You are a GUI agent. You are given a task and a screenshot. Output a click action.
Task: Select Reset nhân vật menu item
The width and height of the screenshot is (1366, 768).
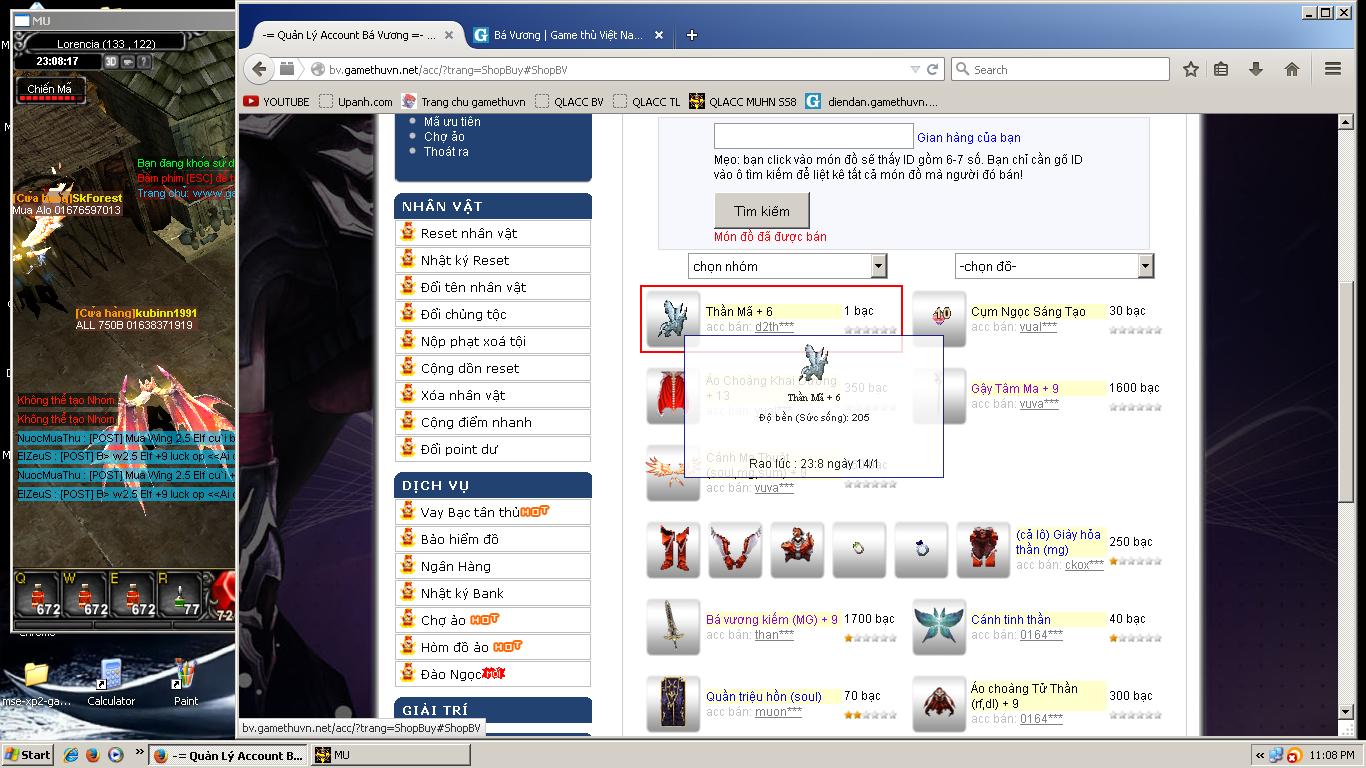[493, 233]
